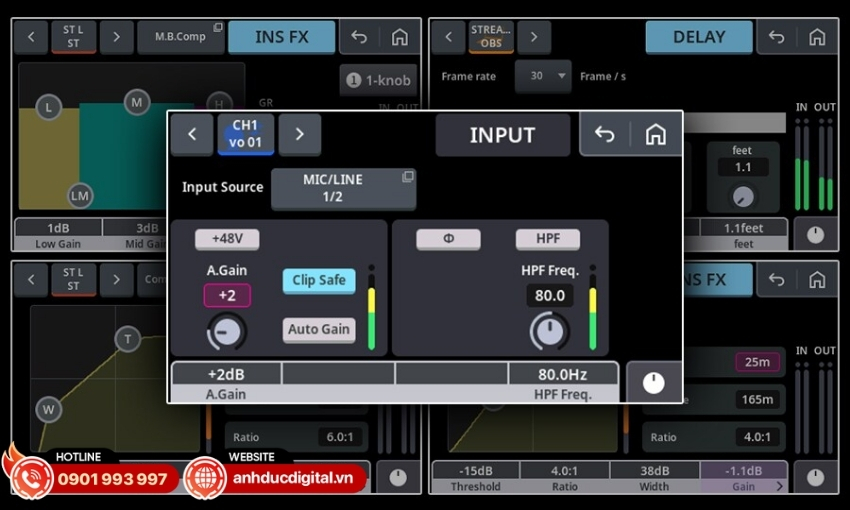The image size is (850, 510).
Task: Tap knob icon in bottom-right screen corner
Action: click(815, 477)
